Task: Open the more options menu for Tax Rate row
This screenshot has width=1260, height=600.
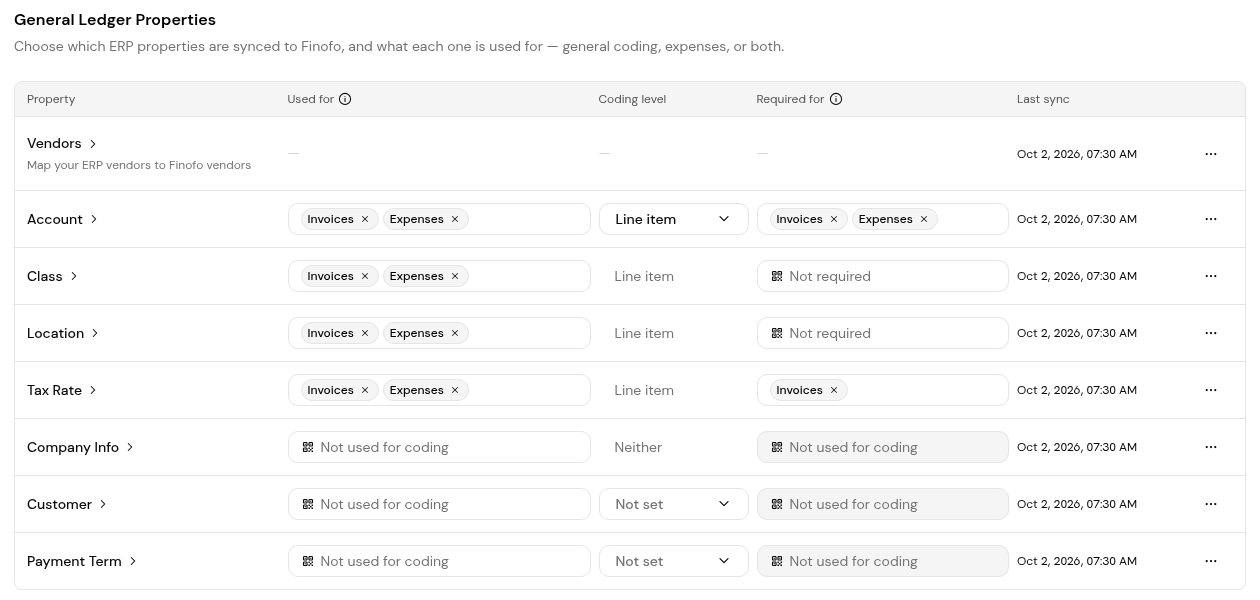Action: (1211, 390)
